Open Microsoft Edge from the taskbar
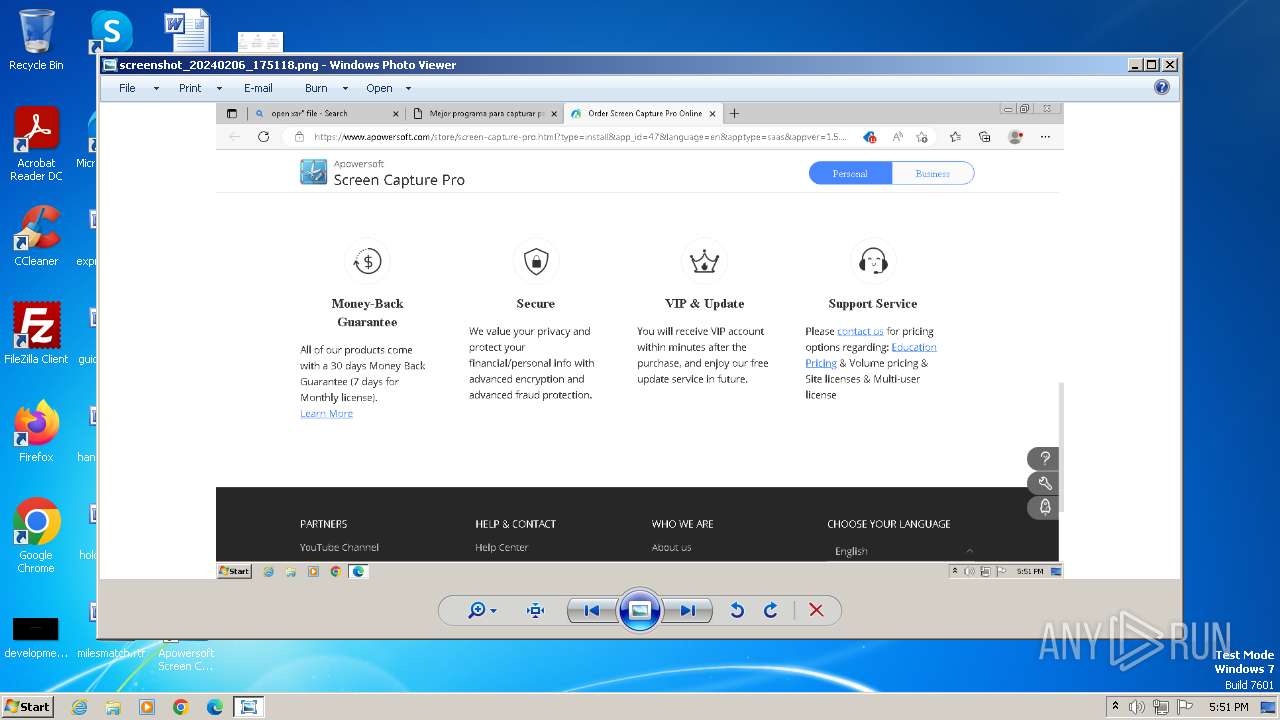1280x720 pixels. 215,707
